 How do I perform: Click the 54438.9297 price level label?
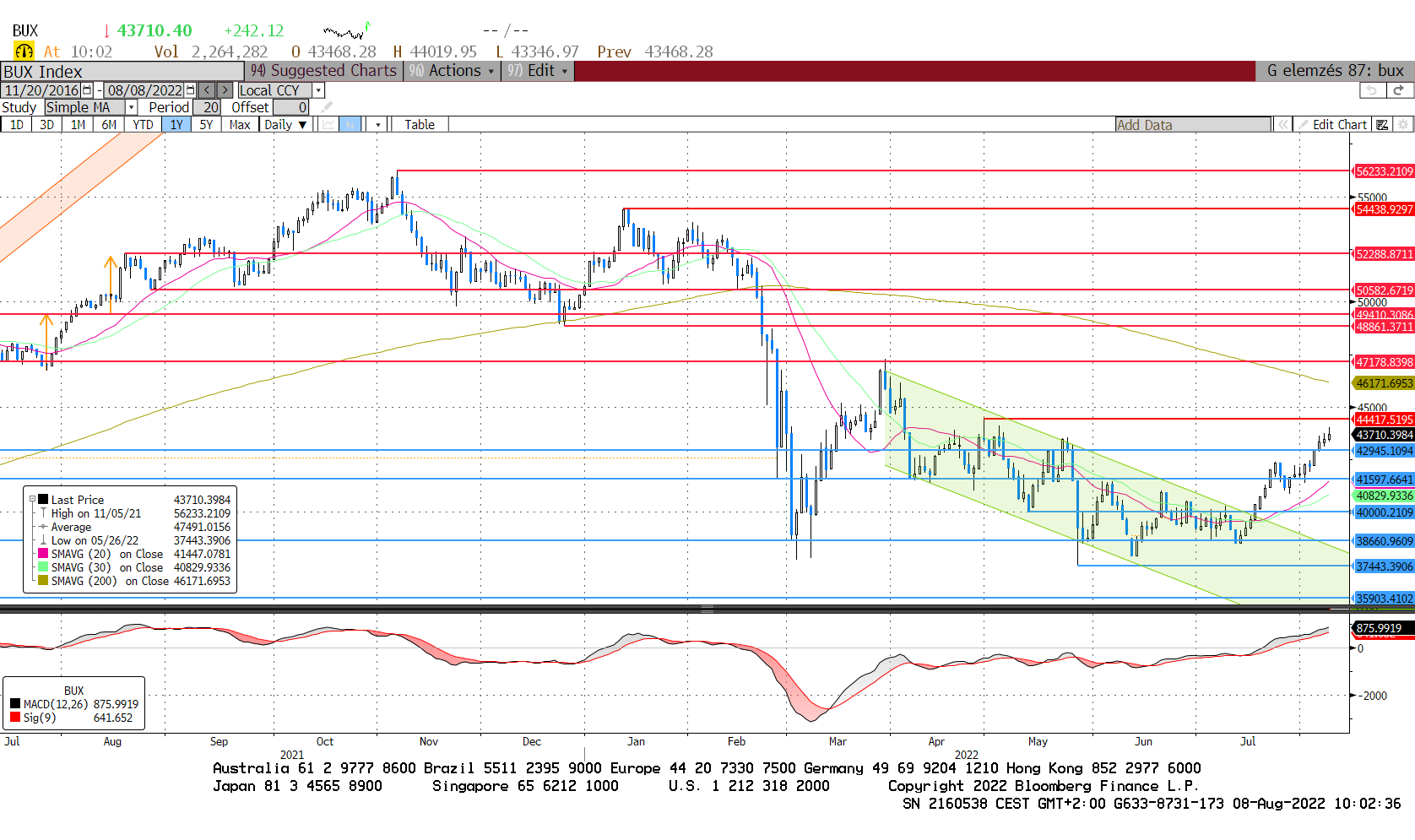[1384, 209]
